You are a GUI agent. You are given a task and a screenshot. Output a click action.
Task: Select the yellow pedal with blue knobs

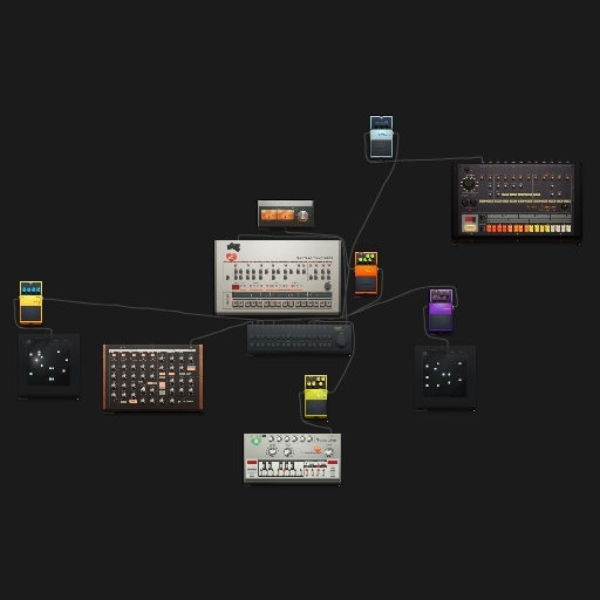[x=31, y=303]
